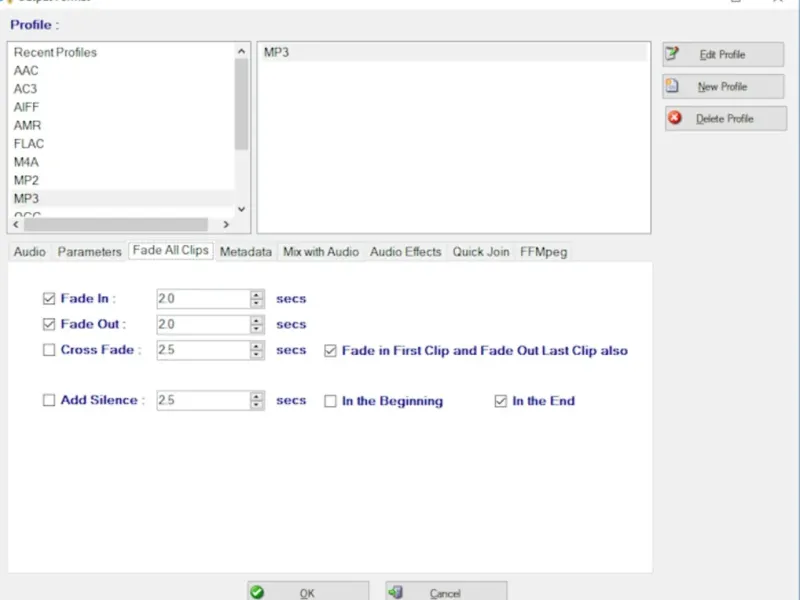Click the Cancel button
Viewport: 800px width, 600px height.
446,592
